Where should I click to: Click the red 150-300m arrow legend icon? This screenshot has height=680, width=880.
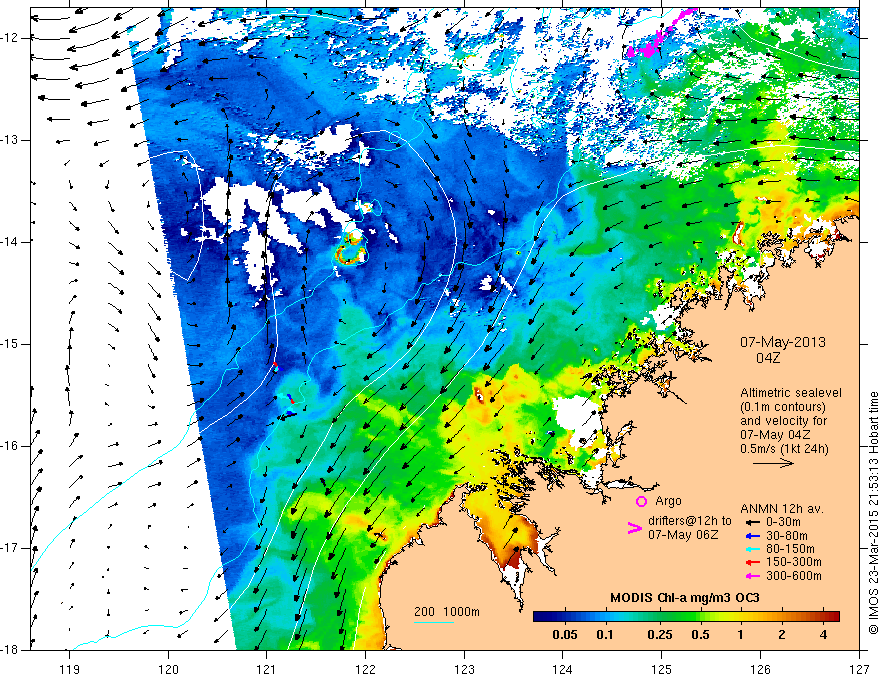pos(752,562)
